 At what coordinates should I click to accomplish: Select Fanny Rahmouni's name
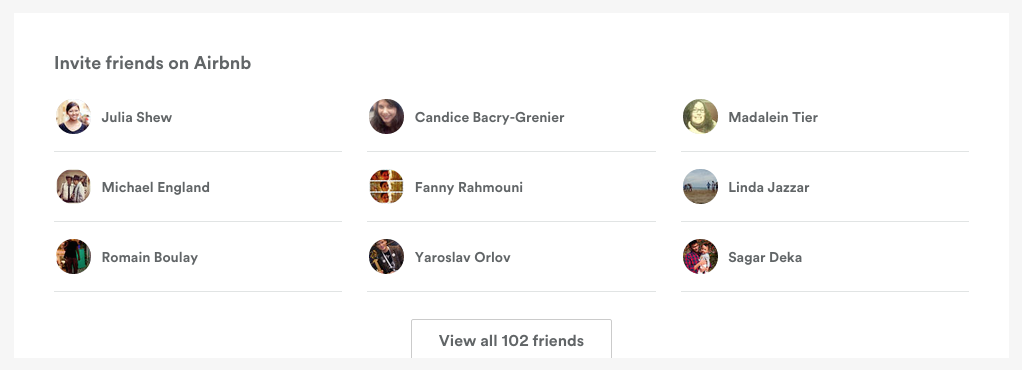tap(469, 188)
